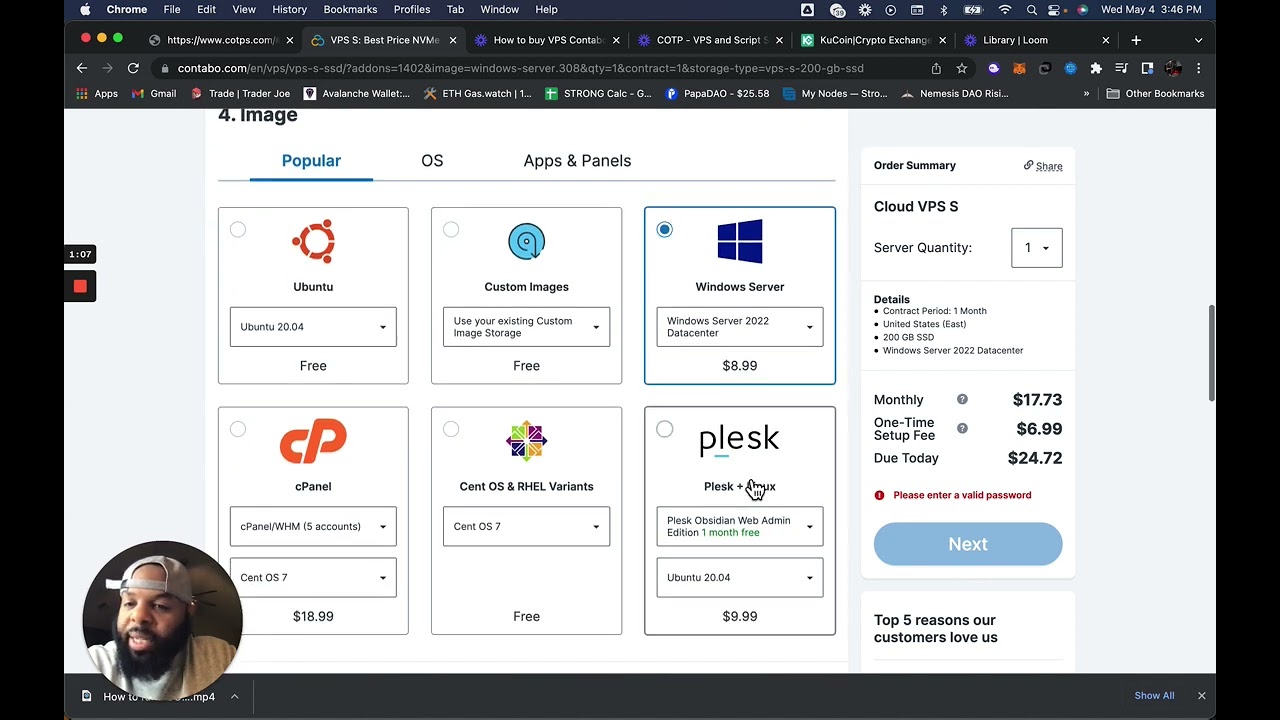This screenshot has height=720, width=1280.
Task: Open the Trade | Trader Joe bookmark
Action: 239,93
